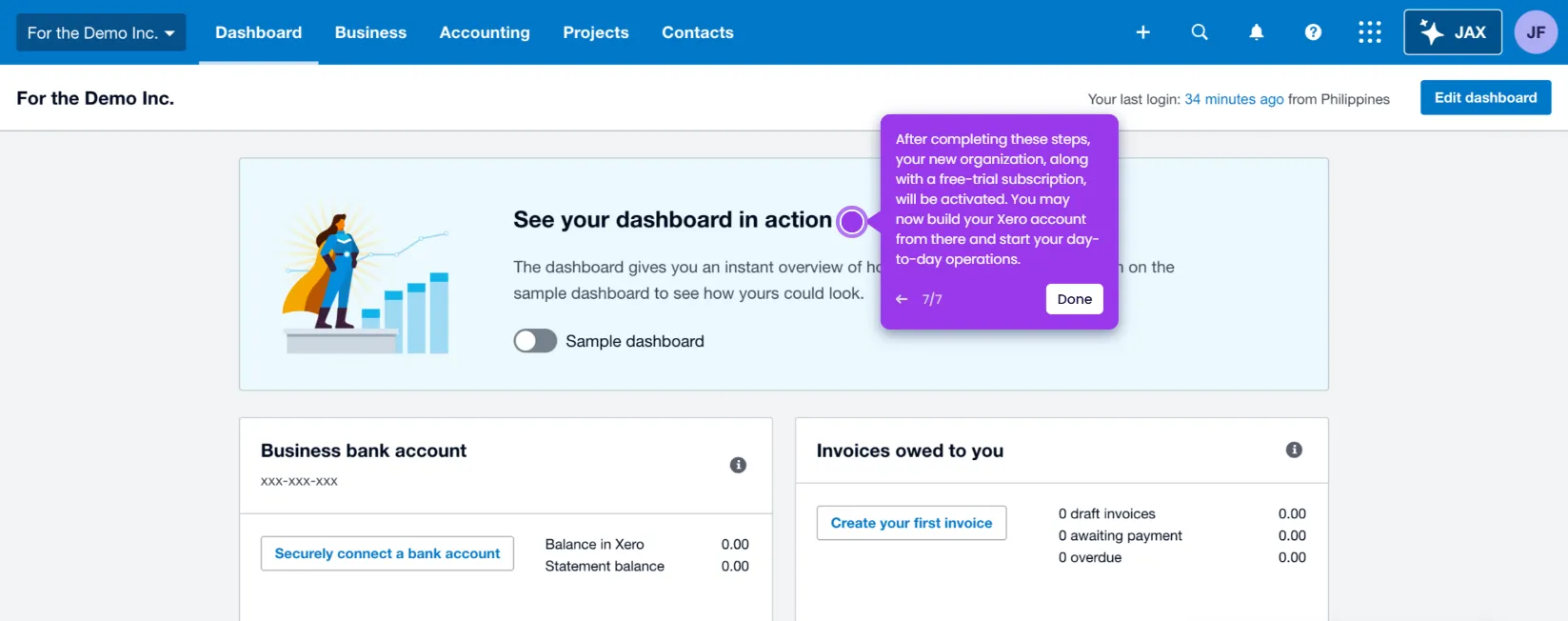The image size is (1568, 621).
Task: Open the Accounting menu
Action: click(x=485, y=32)
